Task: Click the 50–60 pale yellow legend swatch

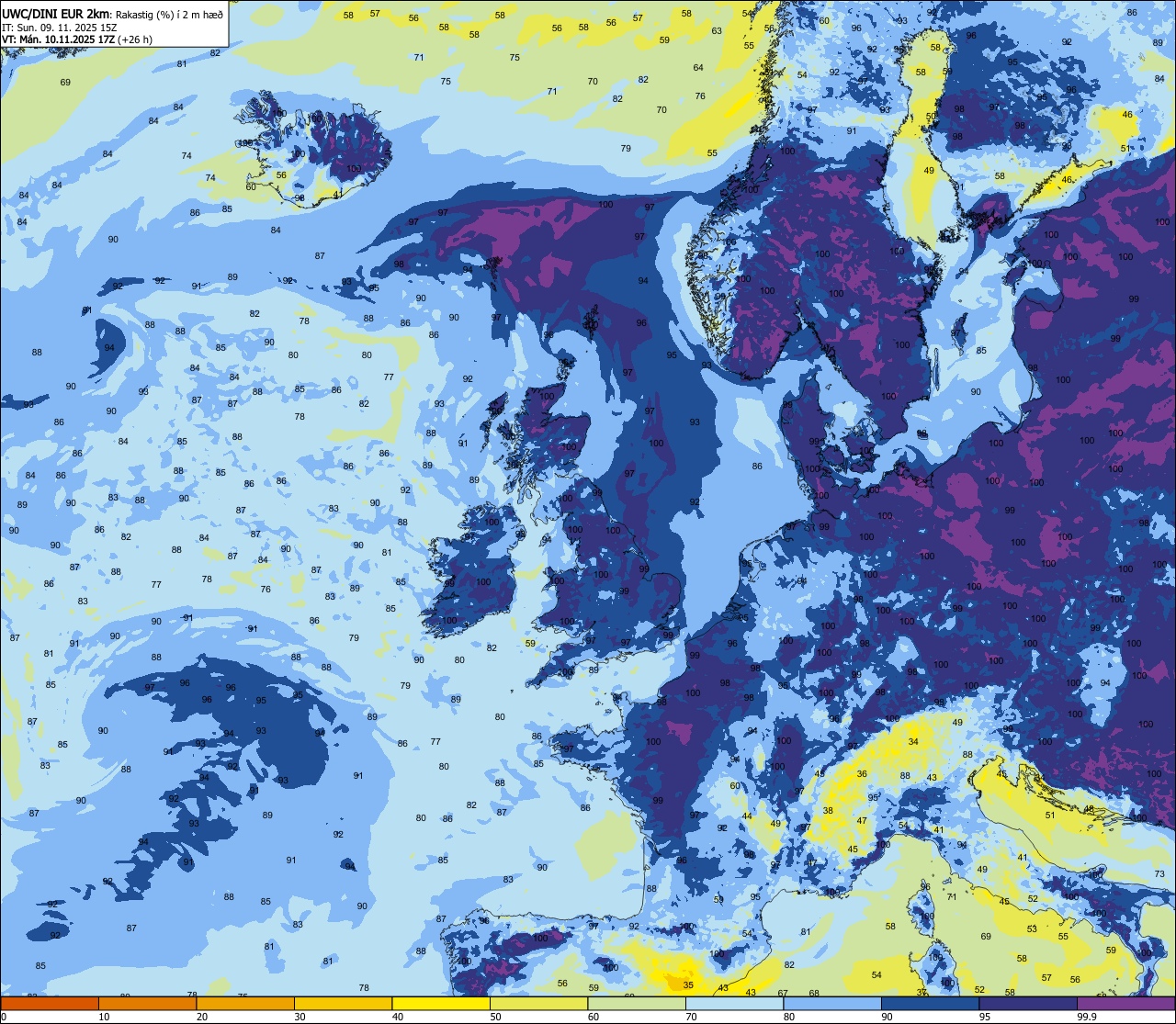Action: 538,1003
